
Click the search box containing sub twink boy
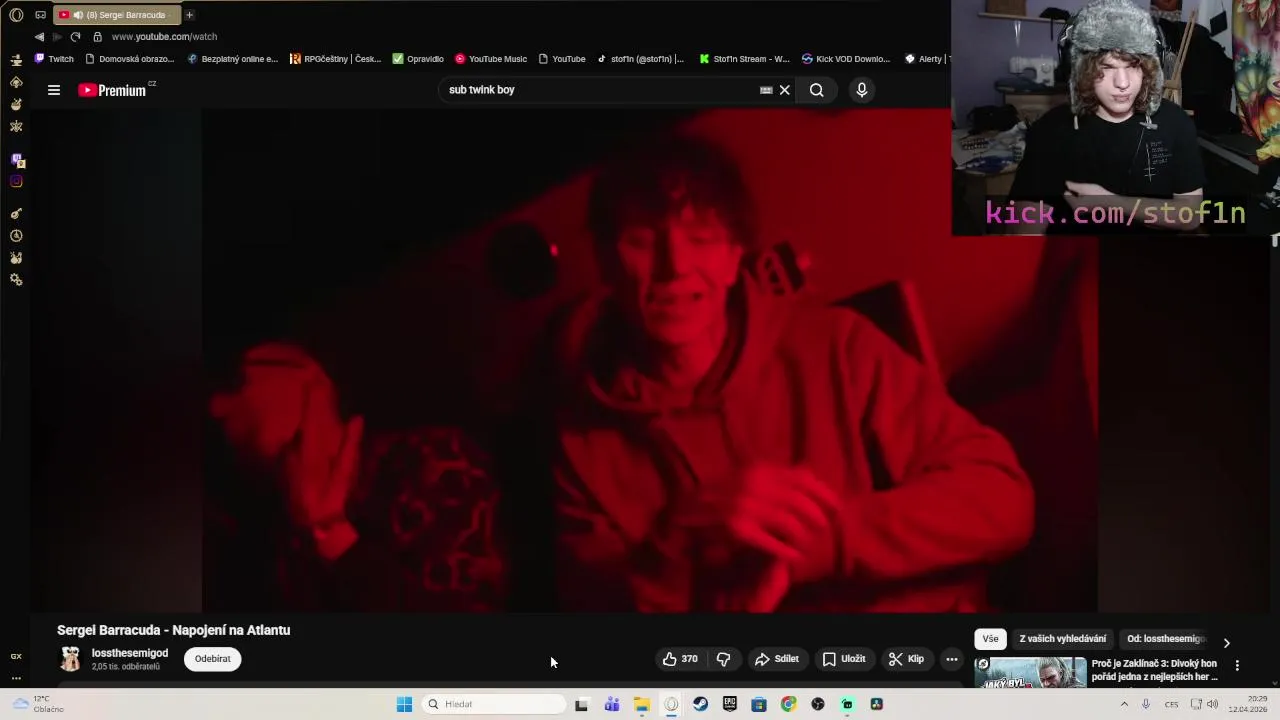pyautogui.click(x=600, y=90)
